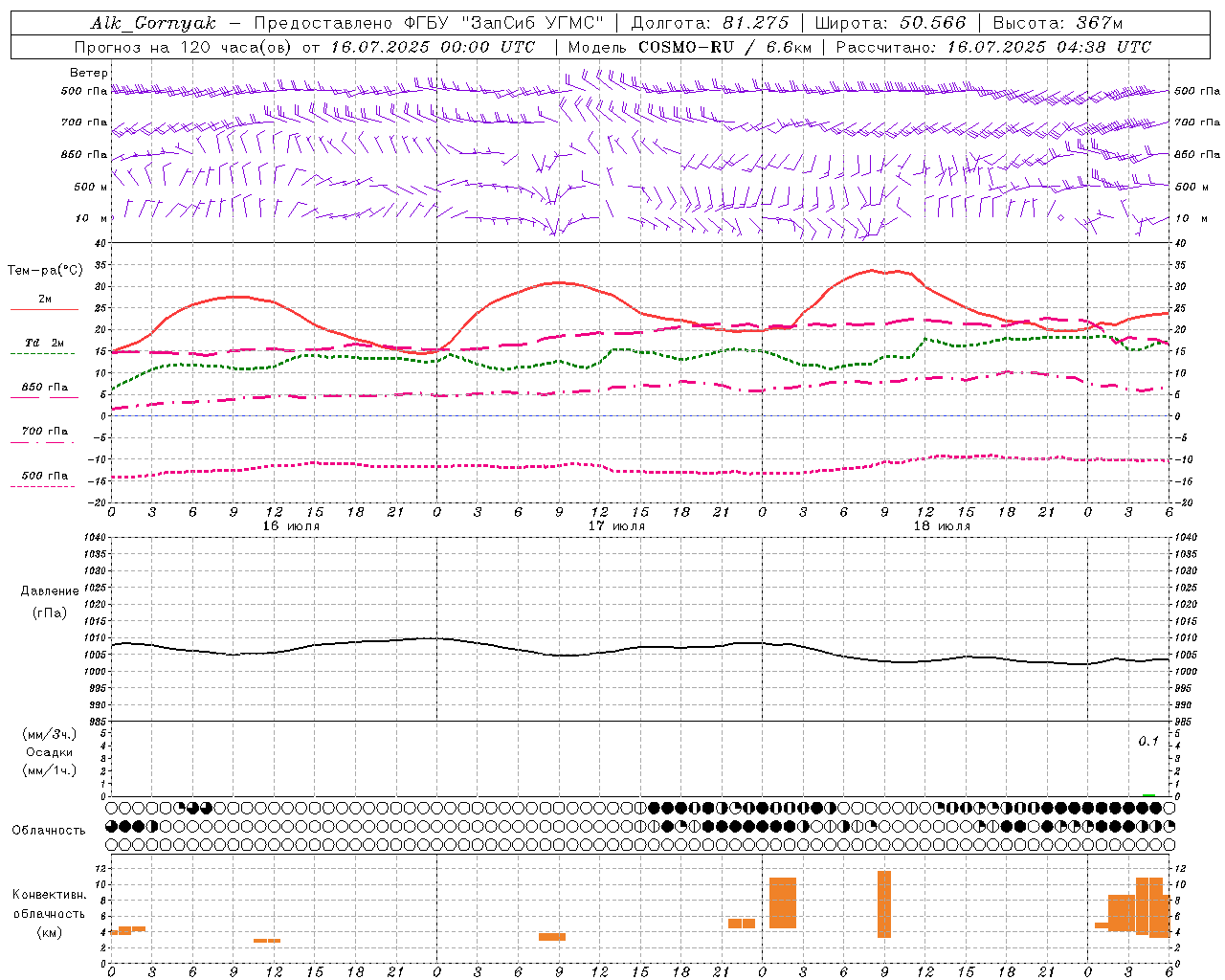
Task: Click the forecast text Прогноз на 120 часа(ов)
Action: point(184,47)
